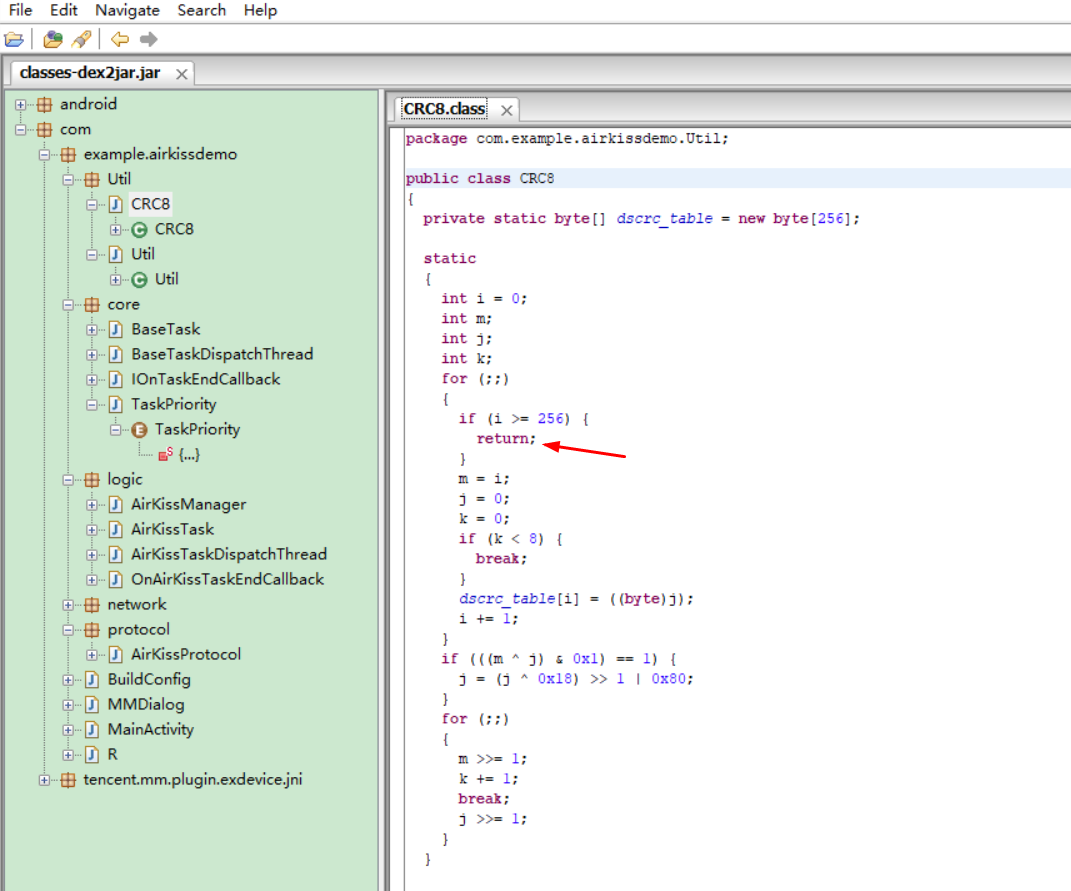Select BaseTaskDispatchThread in the tree
Screen dimensions: 1071x891
pyautogui.click(x=222, y=355)
